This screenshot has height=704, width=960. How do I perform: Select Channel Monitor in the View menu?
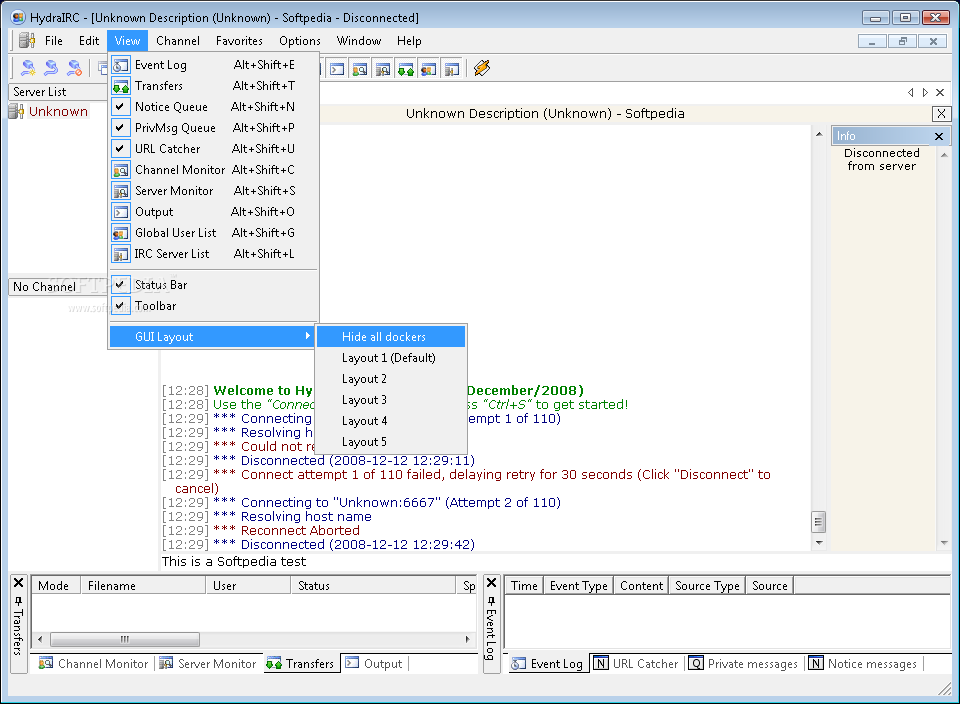[214, 170]
